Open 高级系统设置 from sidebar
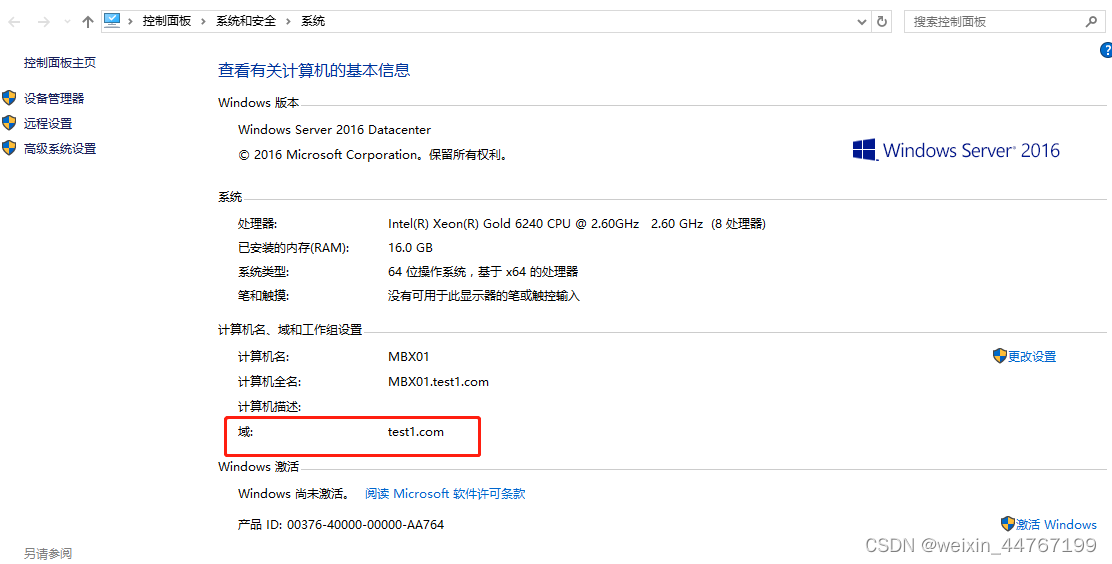This screenshot has width=1112, height=564. click(x=60, y=149)
